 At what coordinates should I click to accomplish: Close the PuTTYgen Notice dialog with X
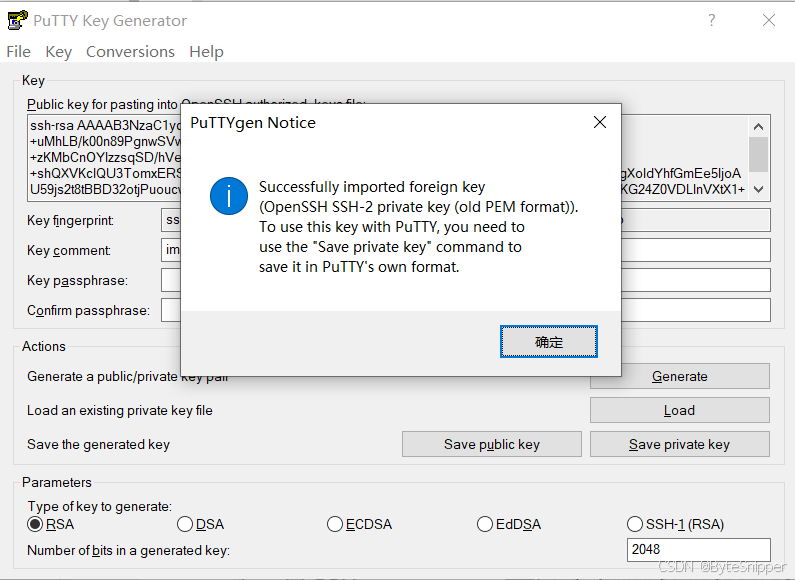[600, 122]
